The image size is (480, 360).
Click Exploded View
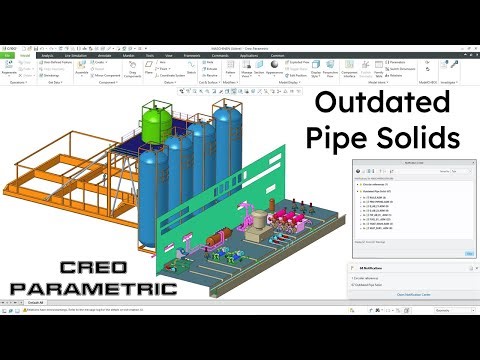pos(297,62)
